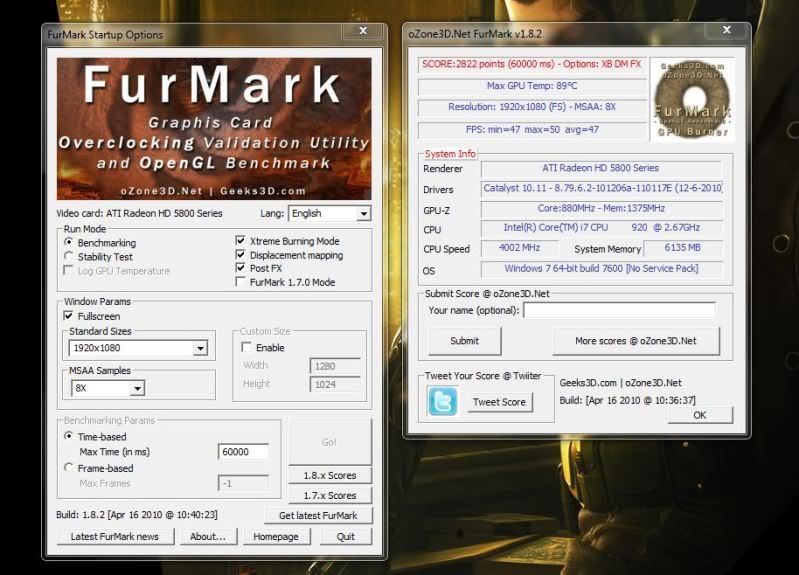Expand the Standard Sizes resolution dropdown
Viewport: 799px width, 575px height.
click(200, 348)
